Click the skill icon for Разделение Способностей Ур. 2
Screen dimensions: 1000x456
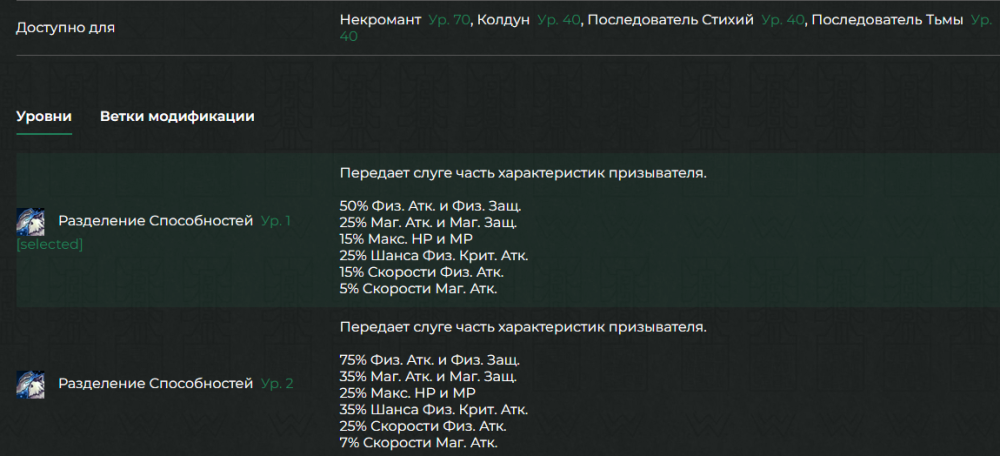click(30, 385)
